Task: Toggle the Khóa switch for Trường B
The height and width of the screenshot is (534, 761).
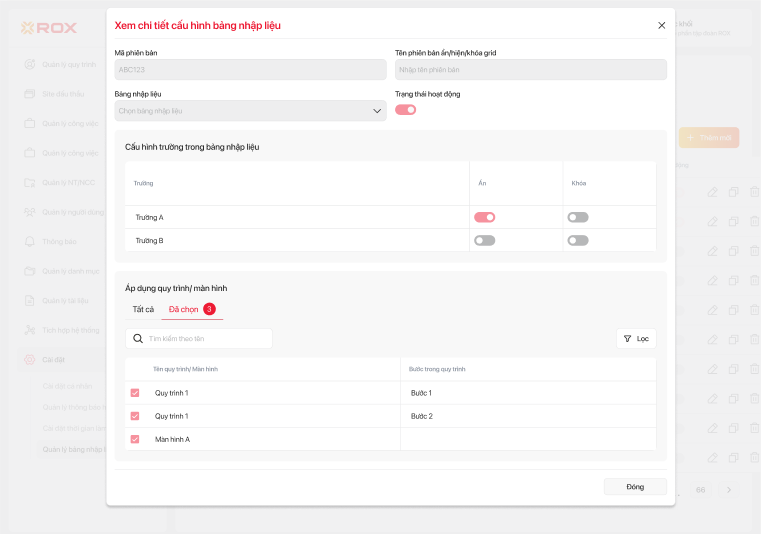Action: click(x=578, y=240)
